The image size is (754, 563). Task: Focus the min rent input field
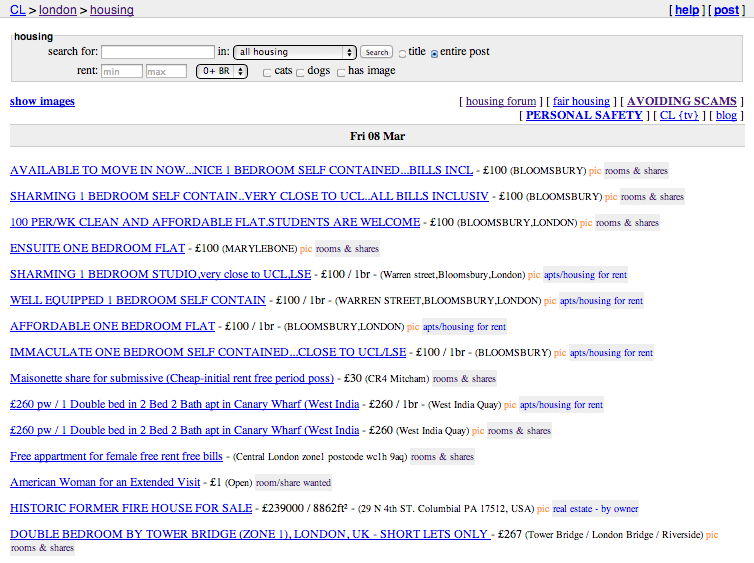click(122, 71)
